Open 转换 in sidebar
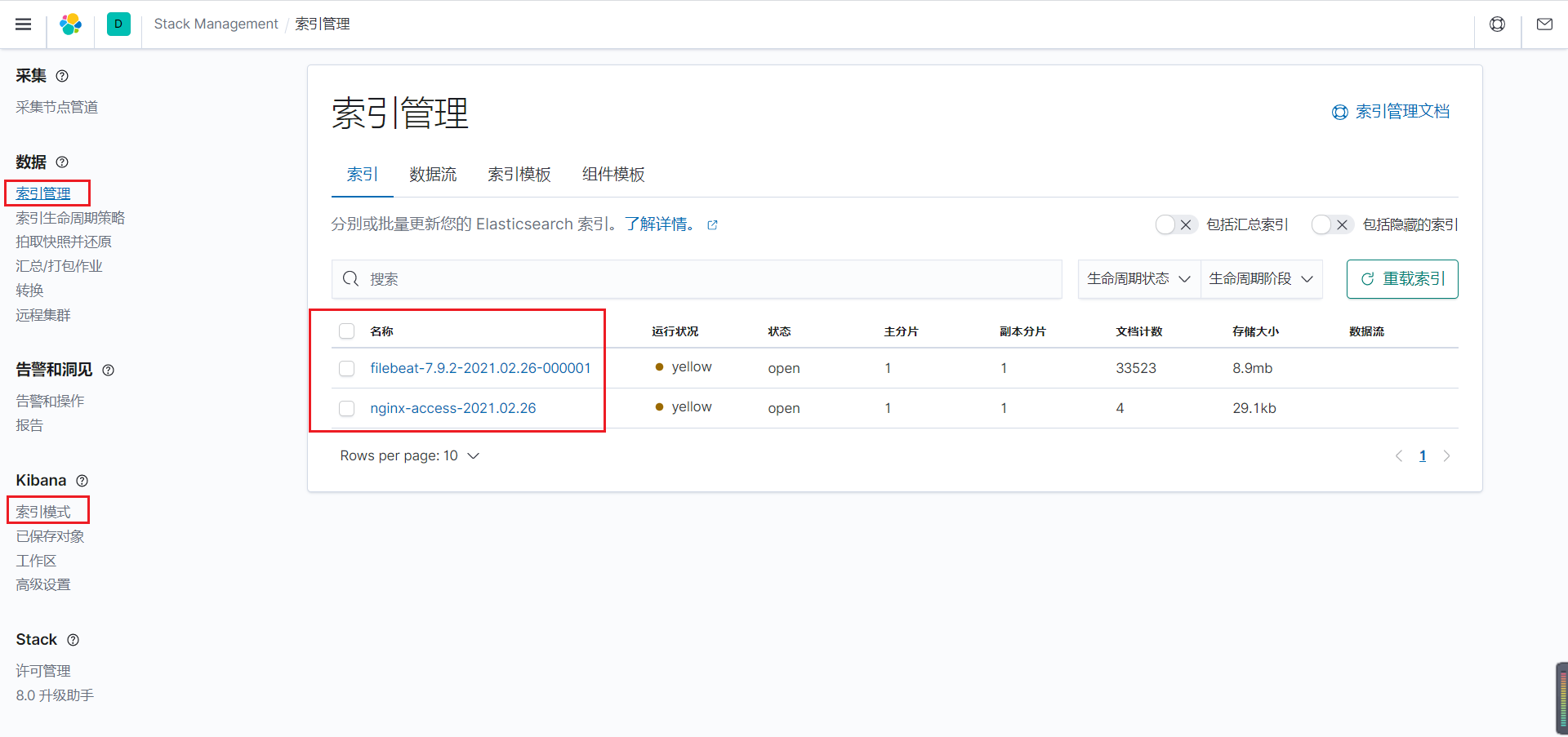The width and height of the screenshot is (1568, 737). (29, 291)
